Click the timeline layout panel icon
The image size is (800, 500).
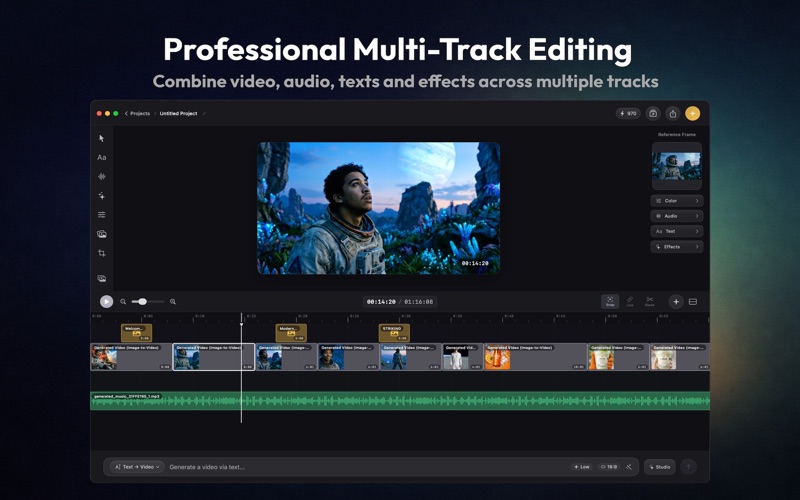click(x=693, y=302)
